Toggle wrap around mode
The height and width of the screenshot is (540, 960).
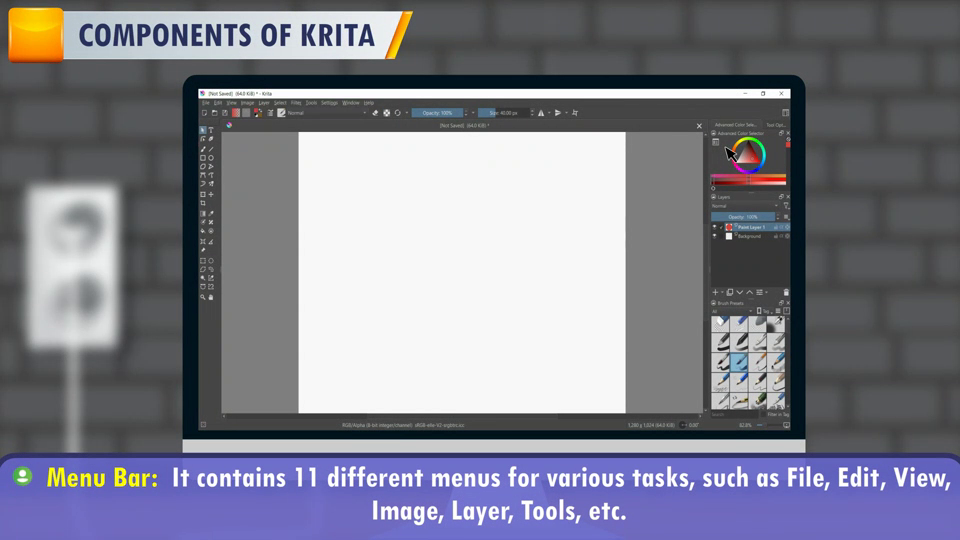coord(575,113)
